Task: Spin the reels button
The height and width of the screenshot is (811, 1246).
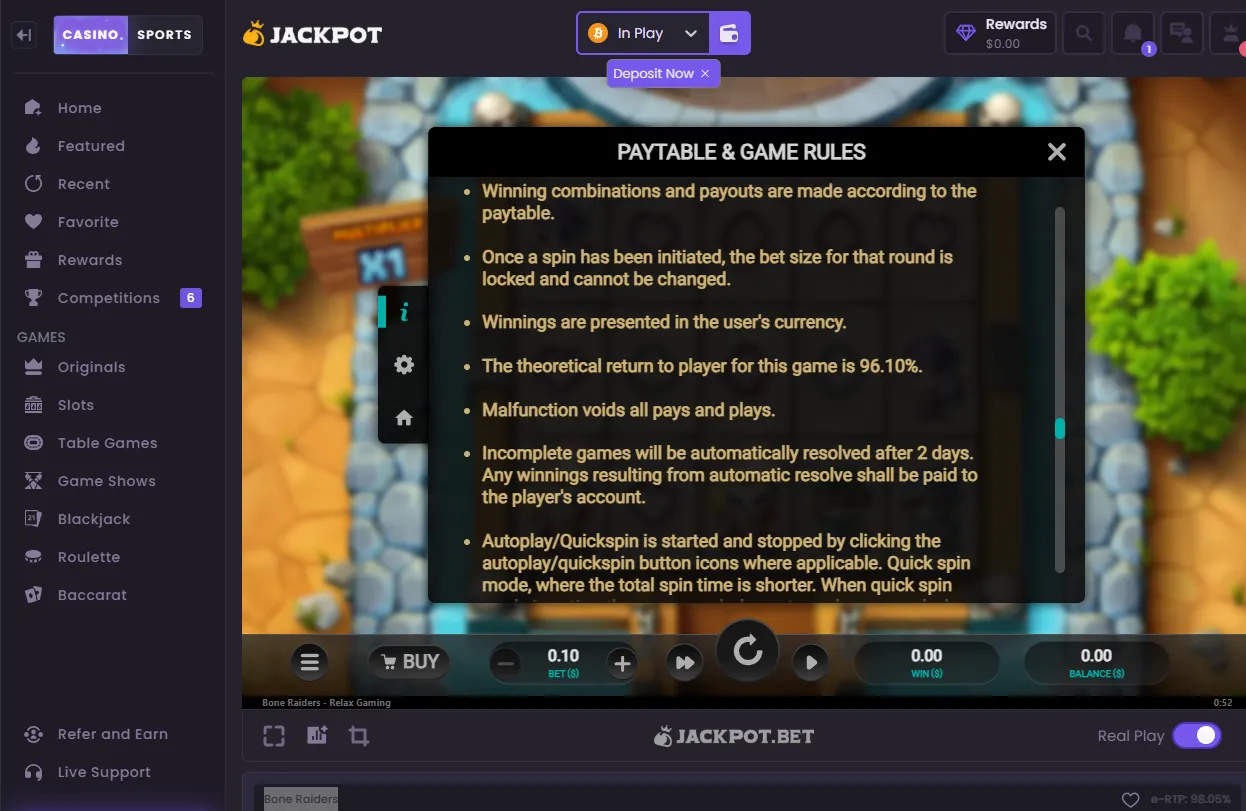Action: pos(747,652)
